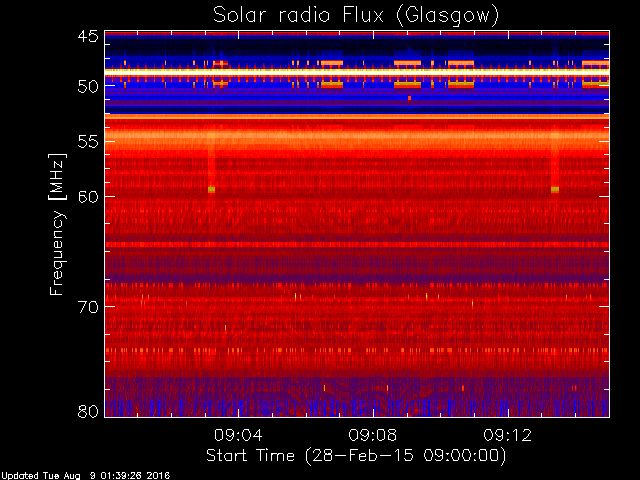Click the 'Updated Tue Aug 9' timestamp text
The width and height of the screenshot is (640, 480).
pyautogui.click(x=85, y=476)
